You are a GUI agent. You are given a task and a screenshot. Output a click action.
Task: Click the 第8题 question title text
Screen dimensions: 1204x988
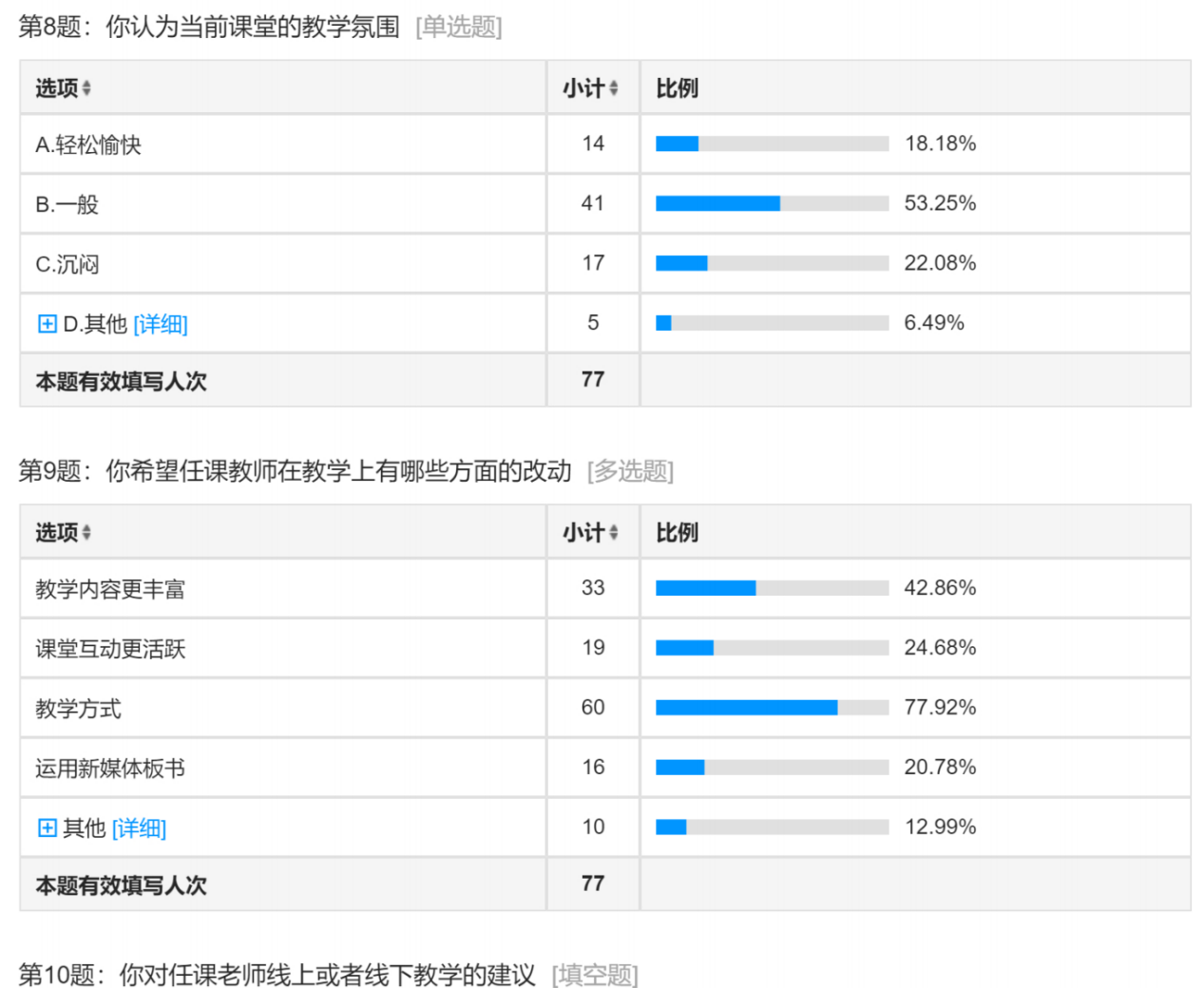click(209, 27)
